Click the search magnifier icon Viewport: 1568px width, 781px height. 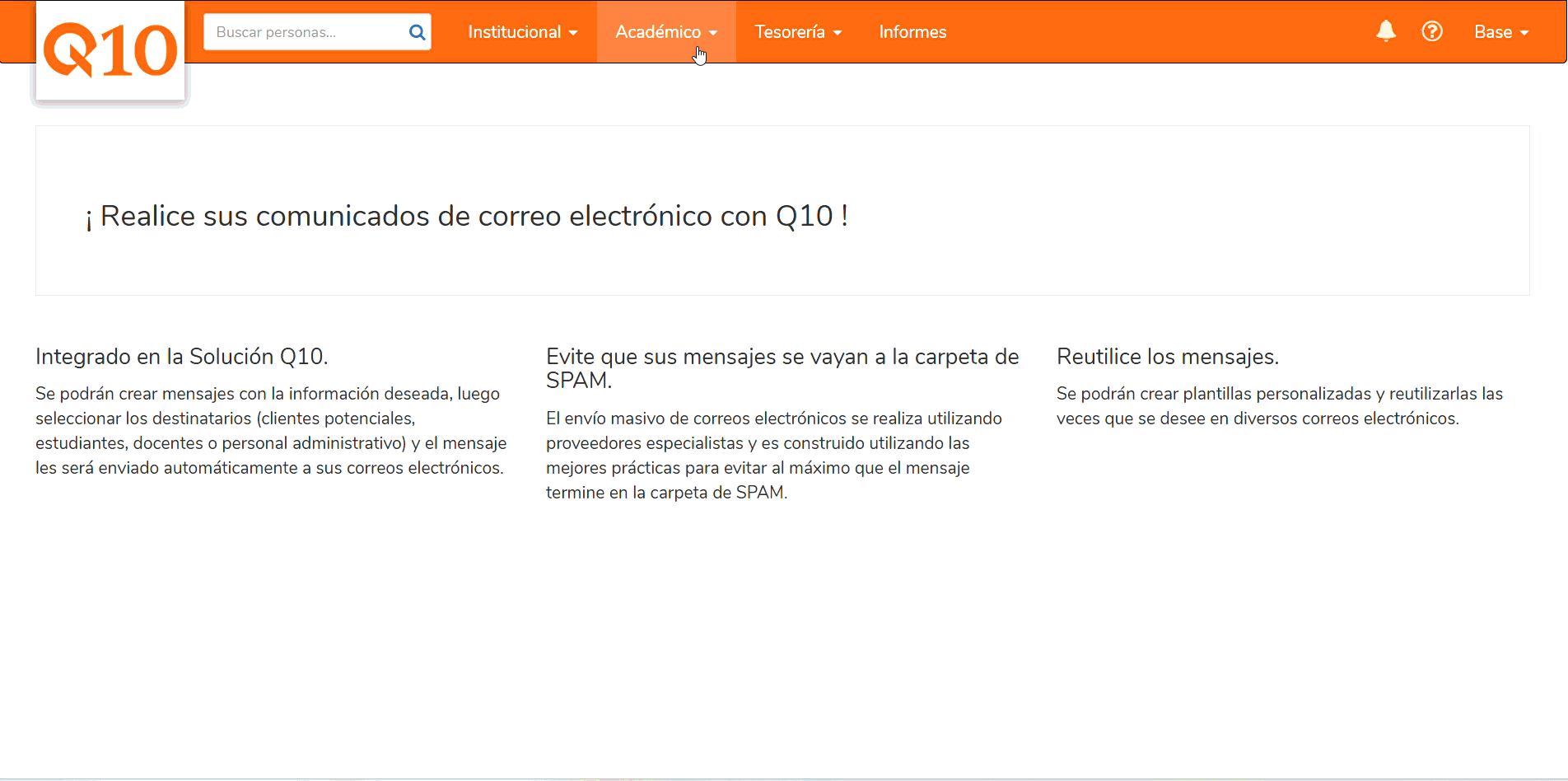coord(417,32)
